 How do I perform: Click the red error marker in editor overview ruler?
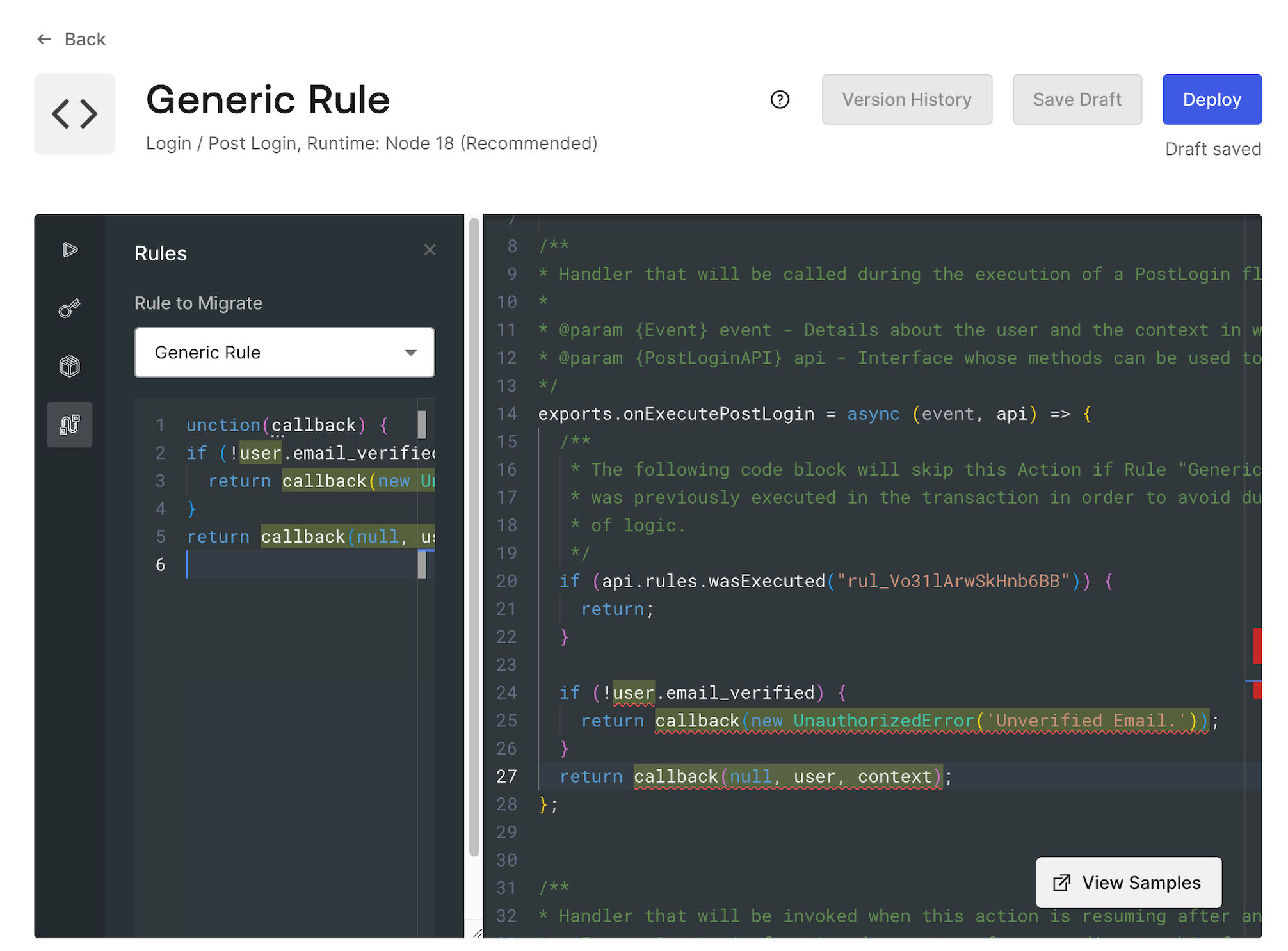(x=1257, y=646)
